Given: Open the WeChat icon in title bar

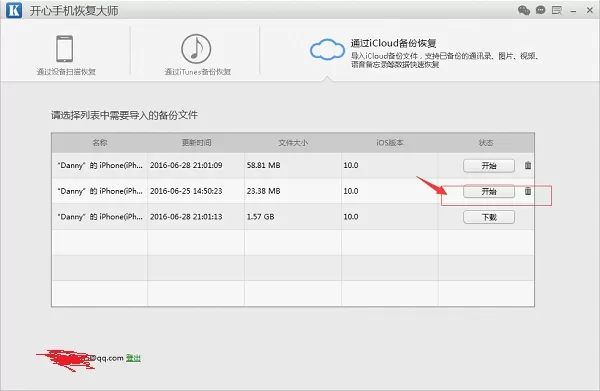Looking at the screenshot, I should 524,10.
